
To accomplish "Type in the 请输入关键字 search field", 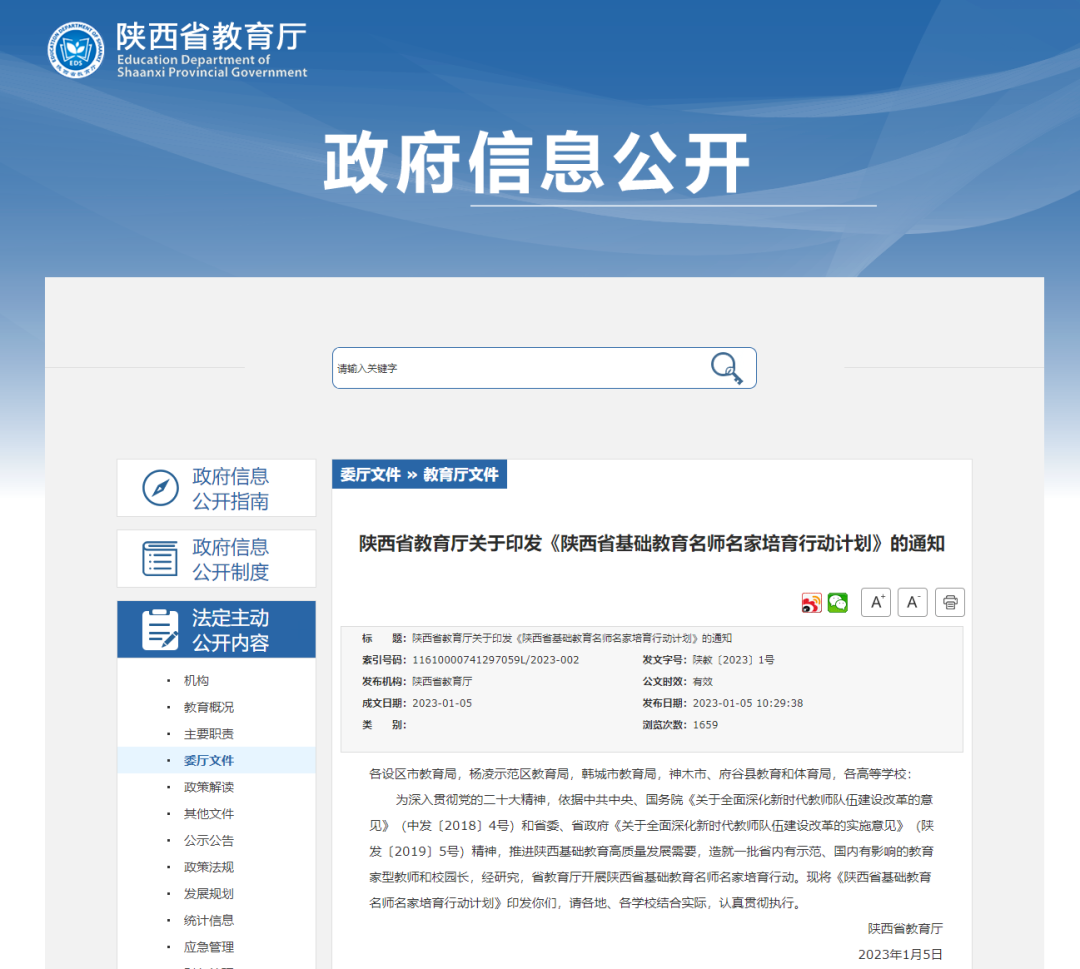I will 520,368.
